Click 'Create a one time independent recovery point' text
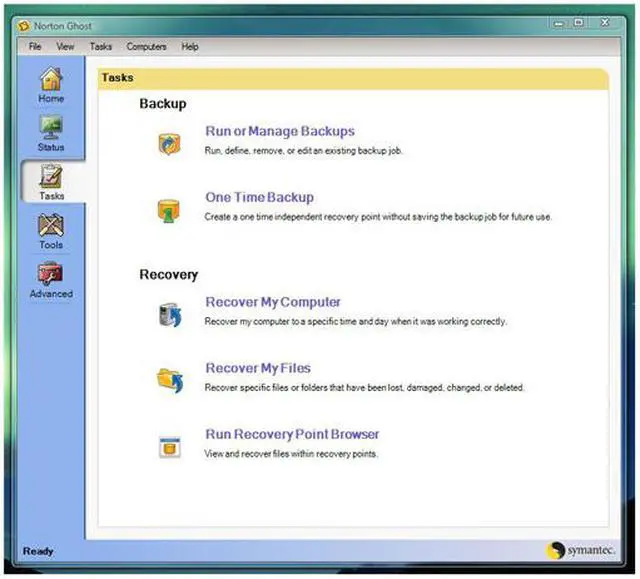Viewport: 640px width, 579px height. pyautogui.click(x=378, y=217)
